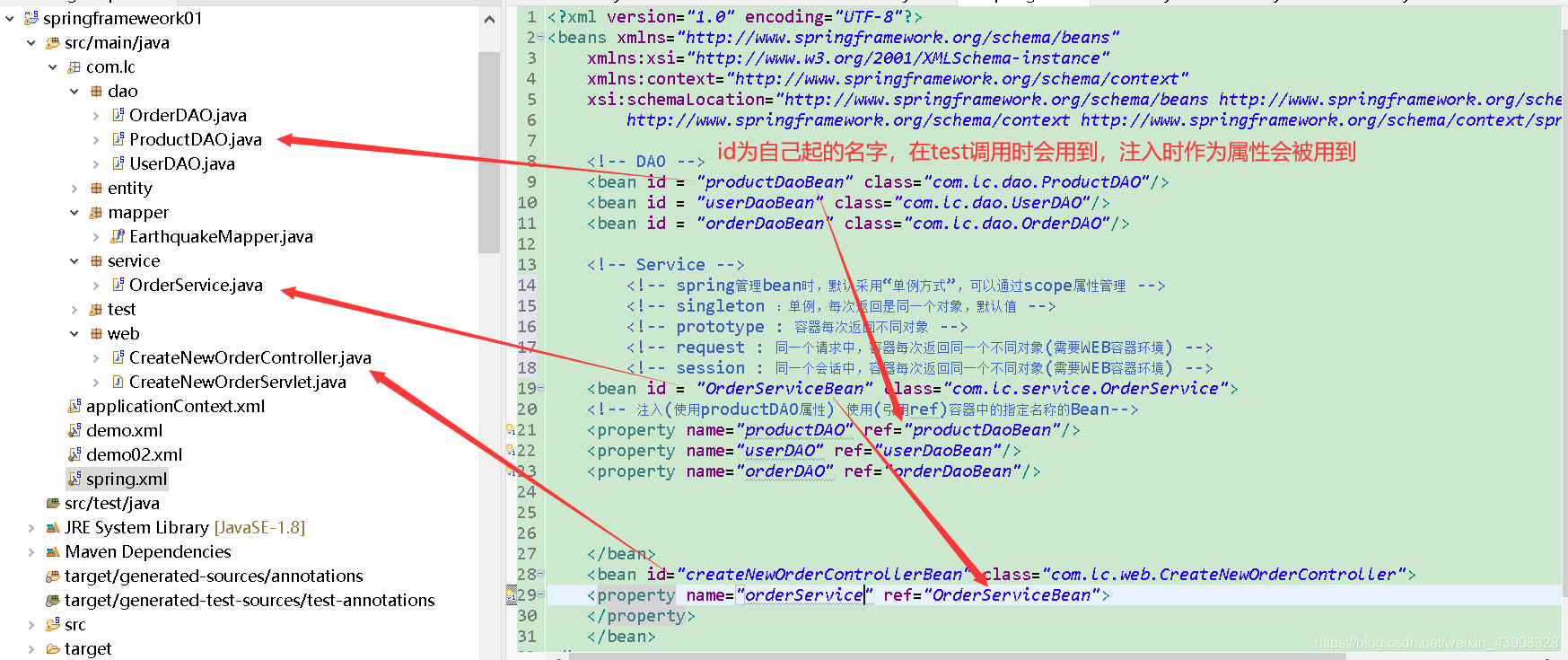1568x660 pixels.
Task: Select ProductDAO.java in the tree
Action: 196,139
